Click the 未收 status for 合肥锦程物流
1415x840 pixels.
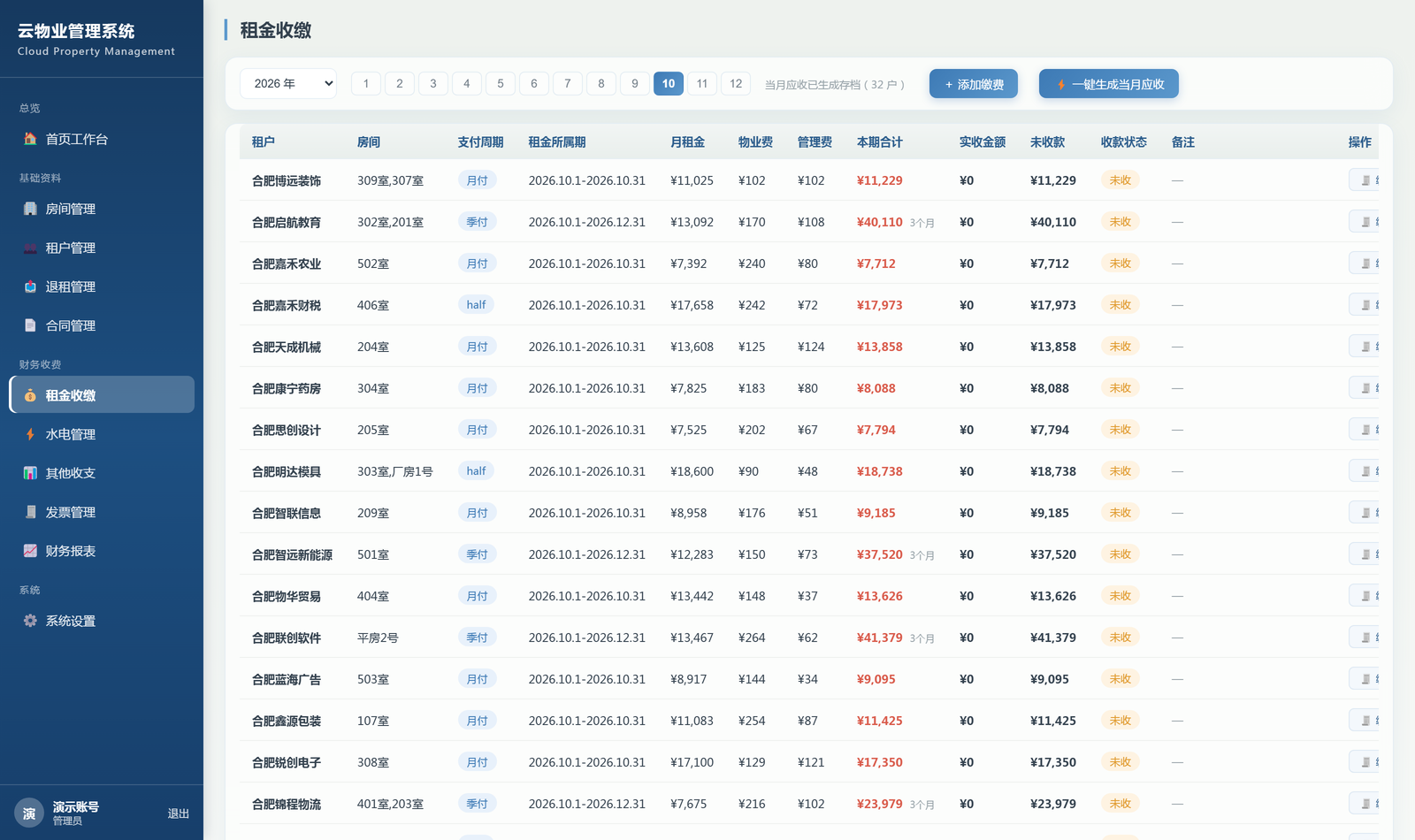click(1121, 804)
